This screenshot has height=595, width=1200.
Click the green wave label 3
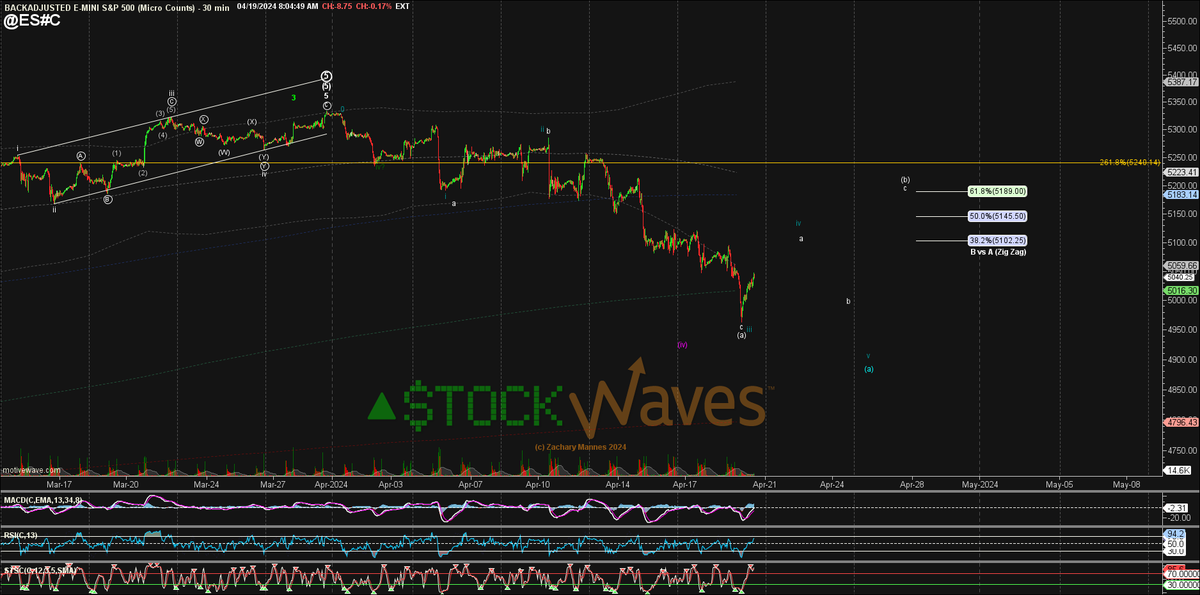[x=293, y=97]
